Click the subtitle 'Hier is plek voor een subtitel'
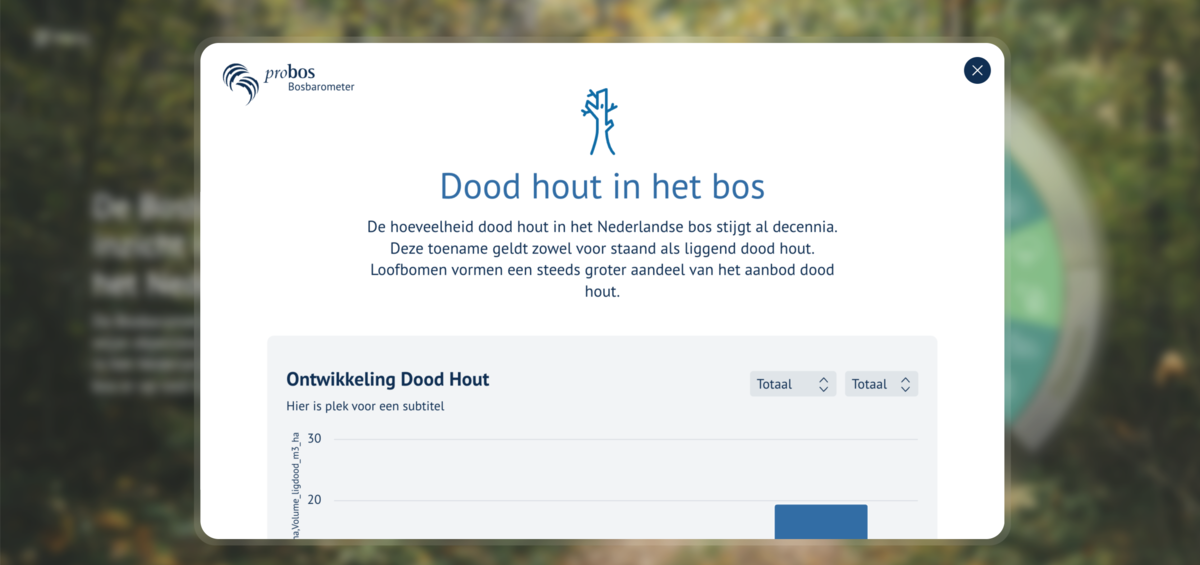 365,406
